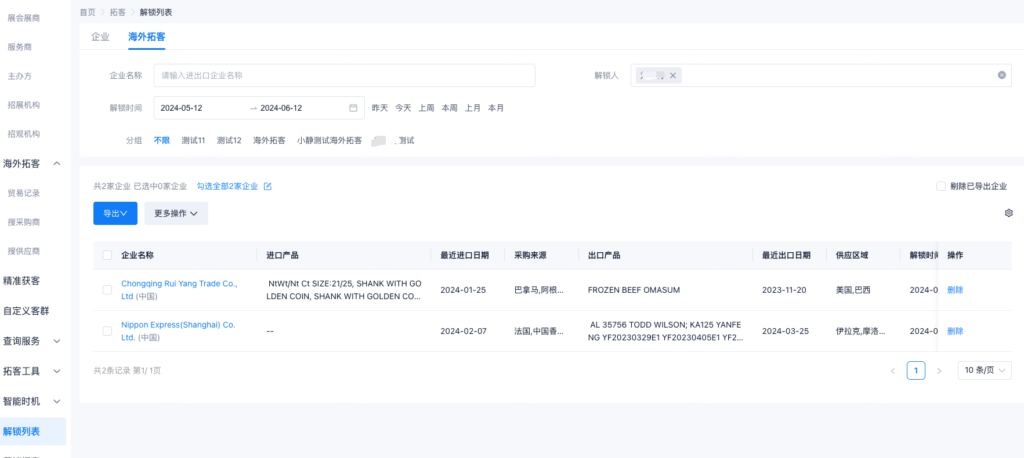Viewport: 1024px width, 458px height.
Task: Click the 企业名称 search input field
Action: coord(345,75)
